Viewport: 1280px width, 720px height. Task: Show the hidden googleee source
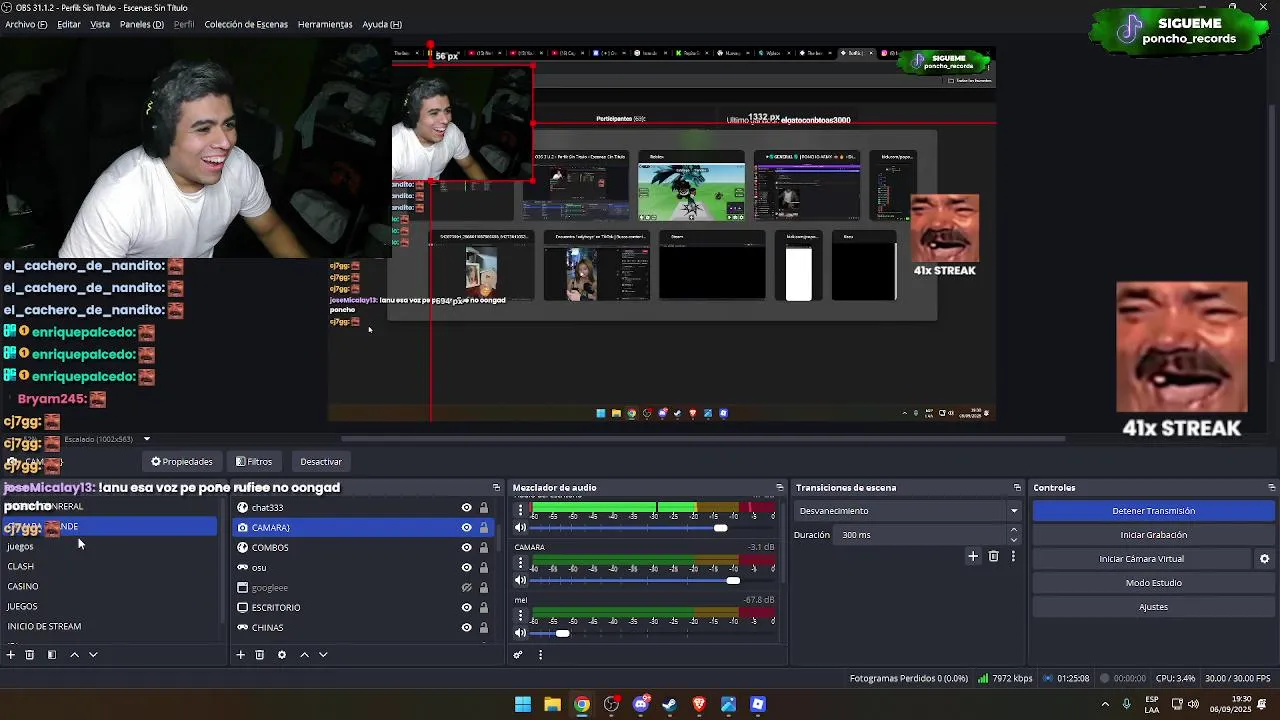[x=466, y=588]
